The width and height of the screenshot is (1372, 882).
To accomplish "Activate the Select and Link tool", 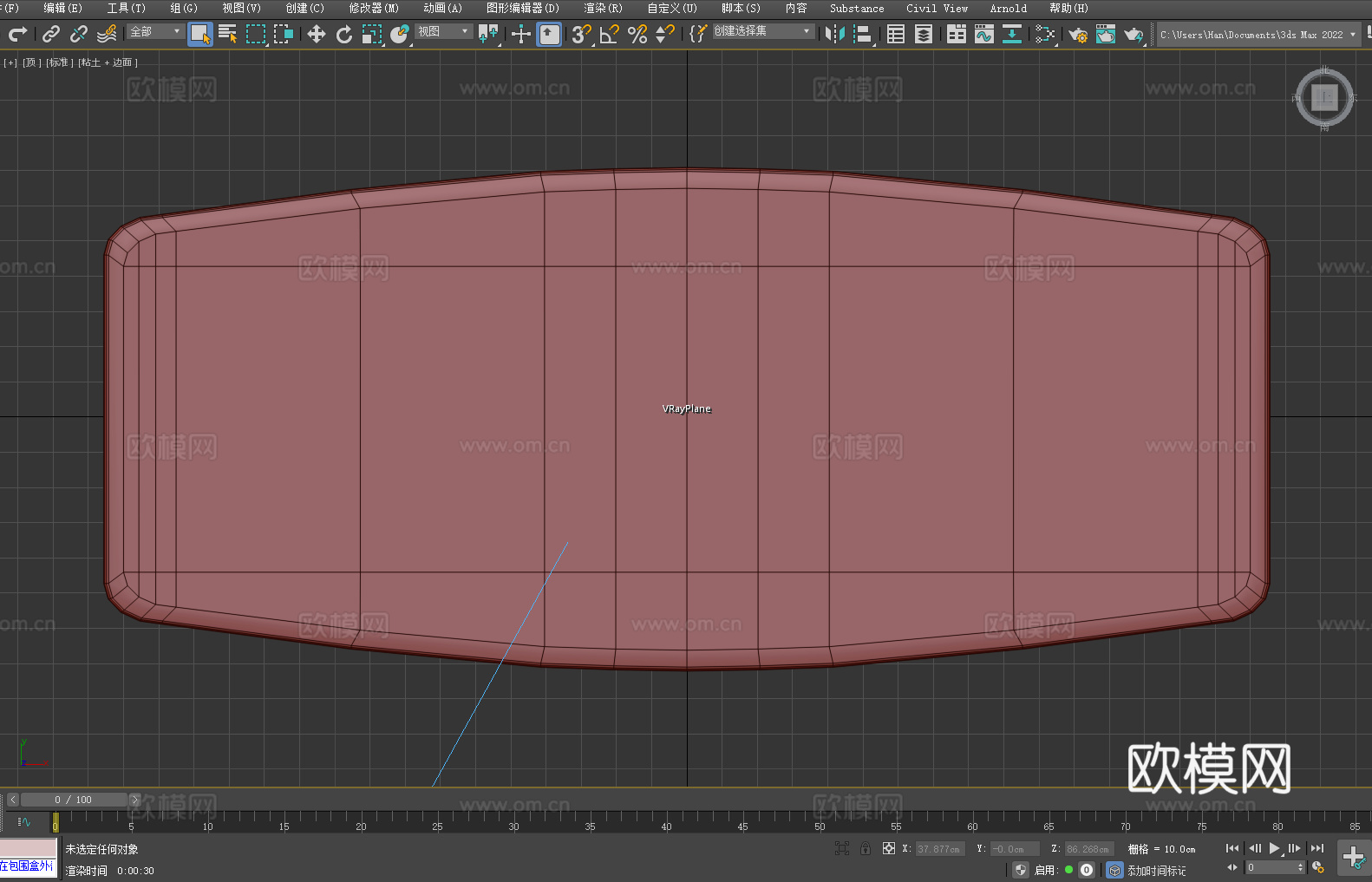I will tap(51, 34).
